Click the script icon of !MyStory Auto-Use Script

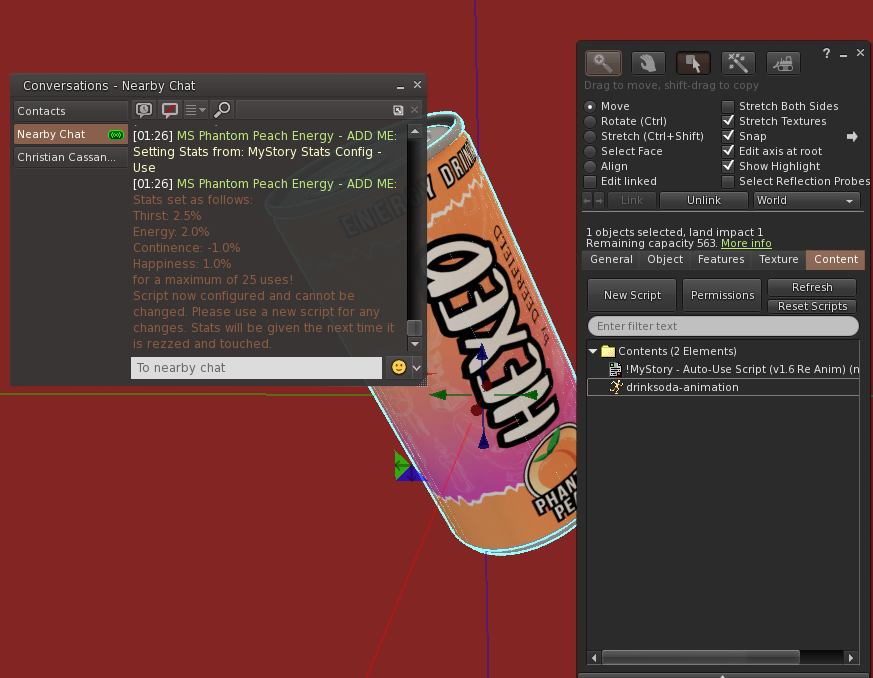[x=615, y=369]
